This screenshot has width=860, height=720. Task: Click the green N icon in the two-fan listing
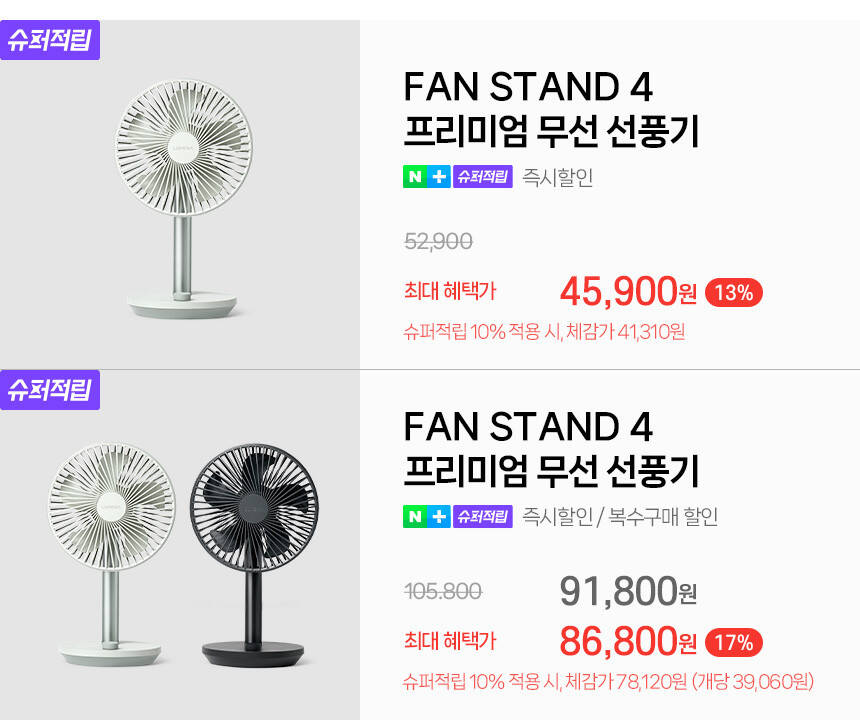pos(415,517)
